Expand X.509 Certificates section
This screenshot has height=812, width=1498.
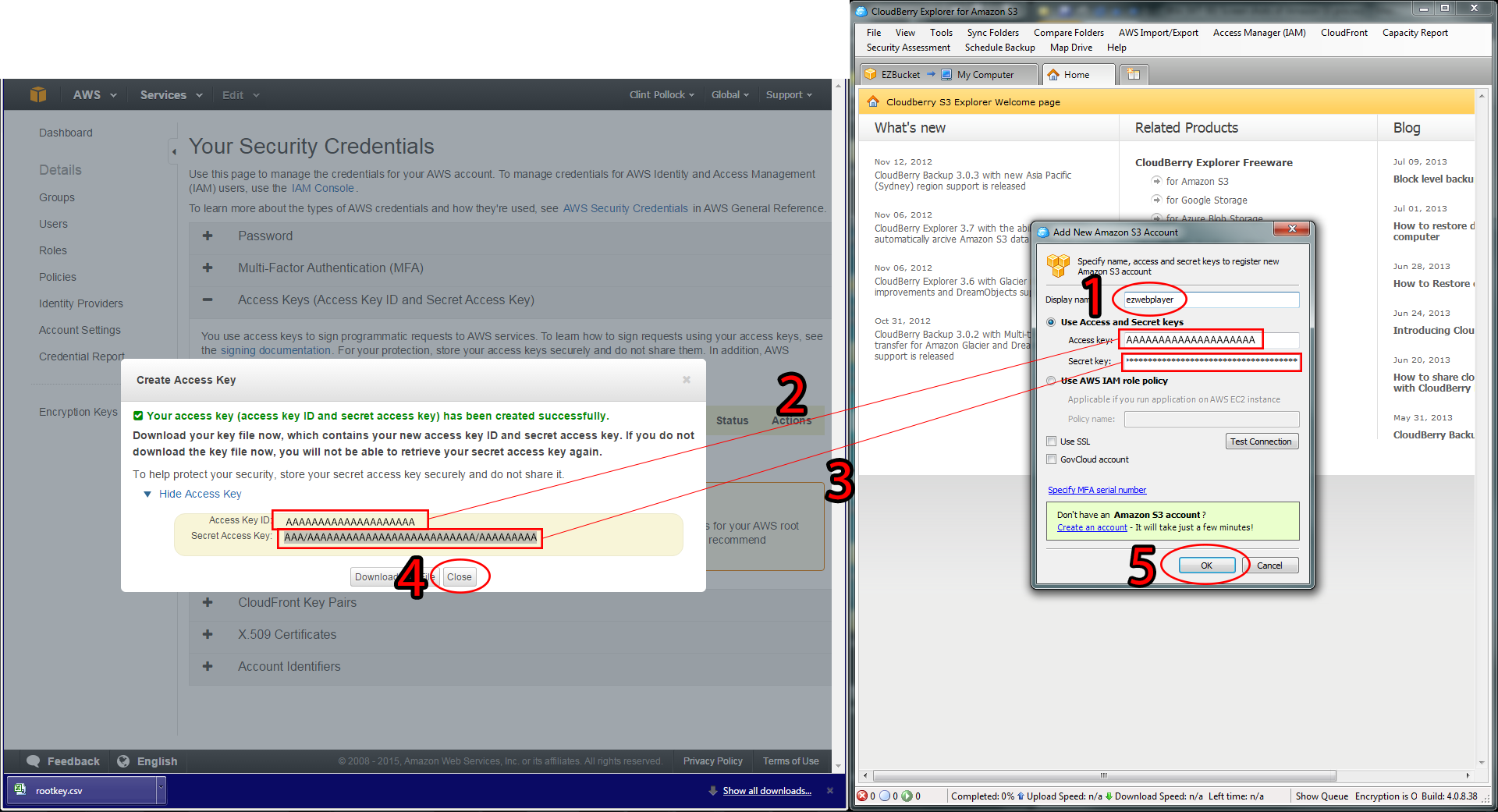(208, 634)
